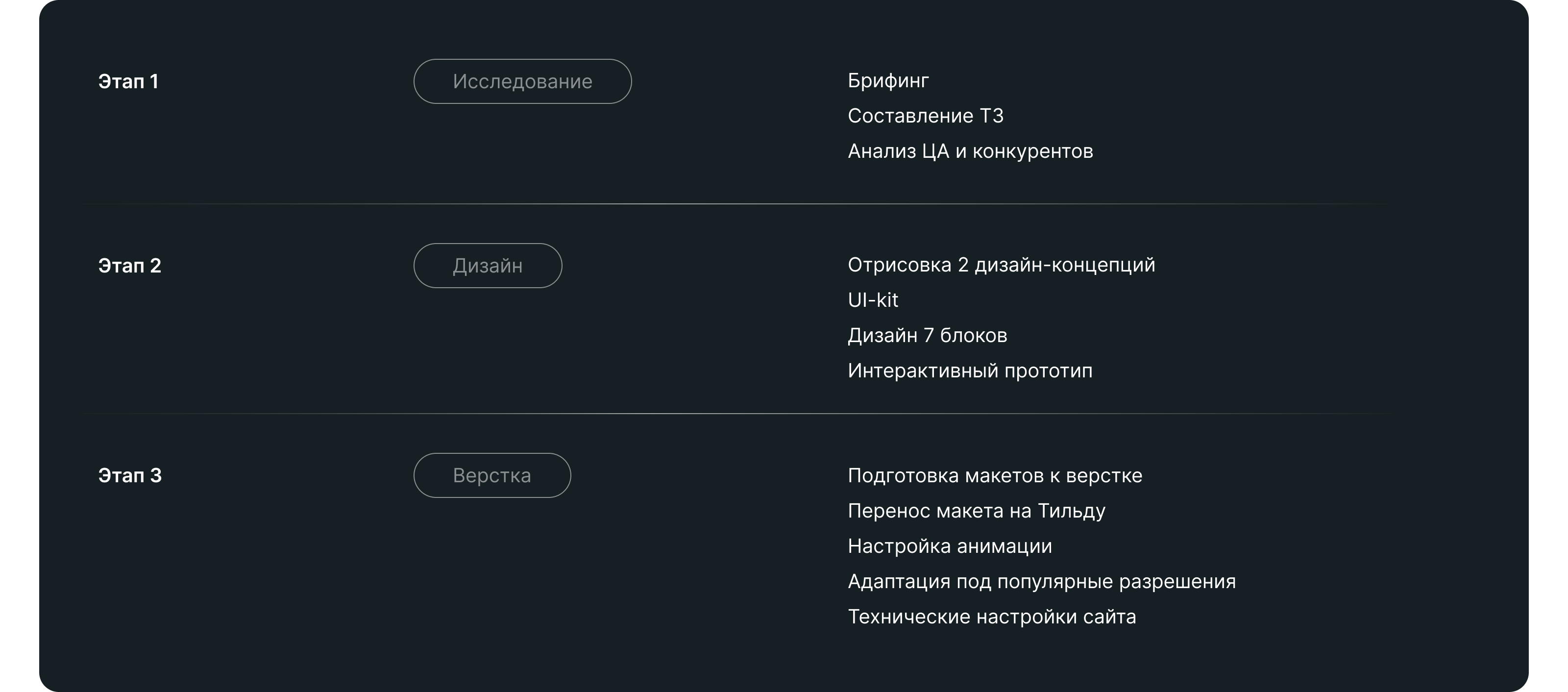Click the "Этап 3" stage heading
Viewport: 1568px width, 692px height.
coord(130,475)
